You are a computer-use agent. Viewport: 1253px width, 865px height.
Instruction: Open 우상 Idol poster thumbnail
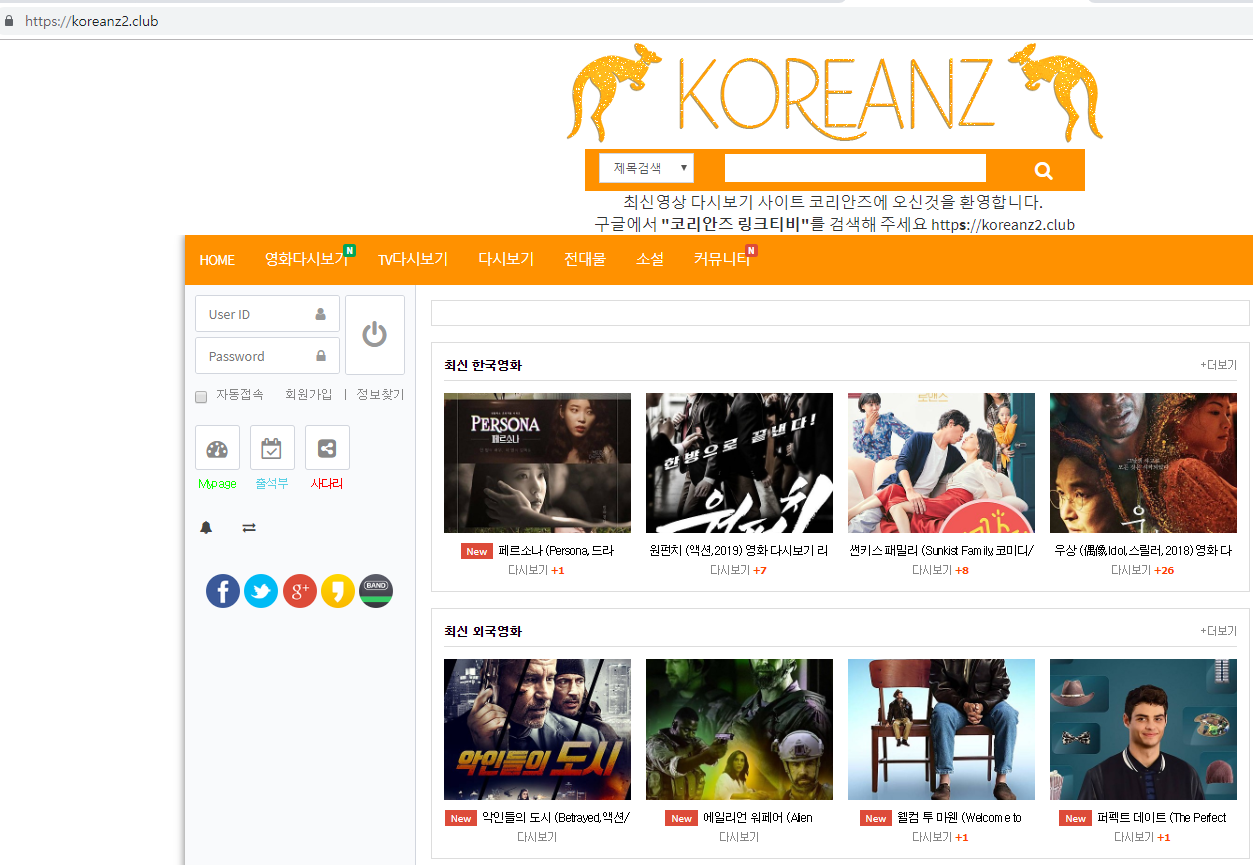point(1143,463)
